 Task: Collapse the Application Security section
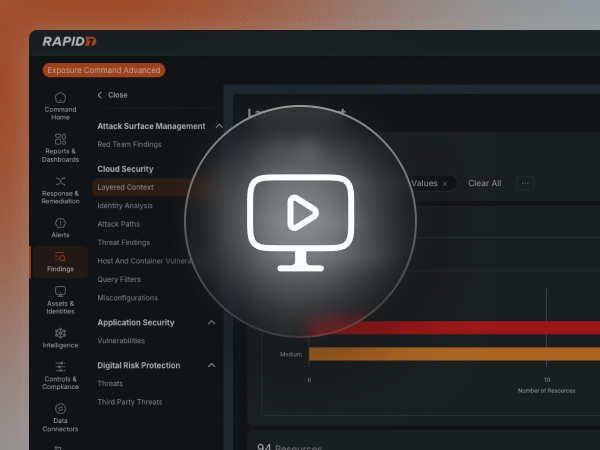point(211,323)
